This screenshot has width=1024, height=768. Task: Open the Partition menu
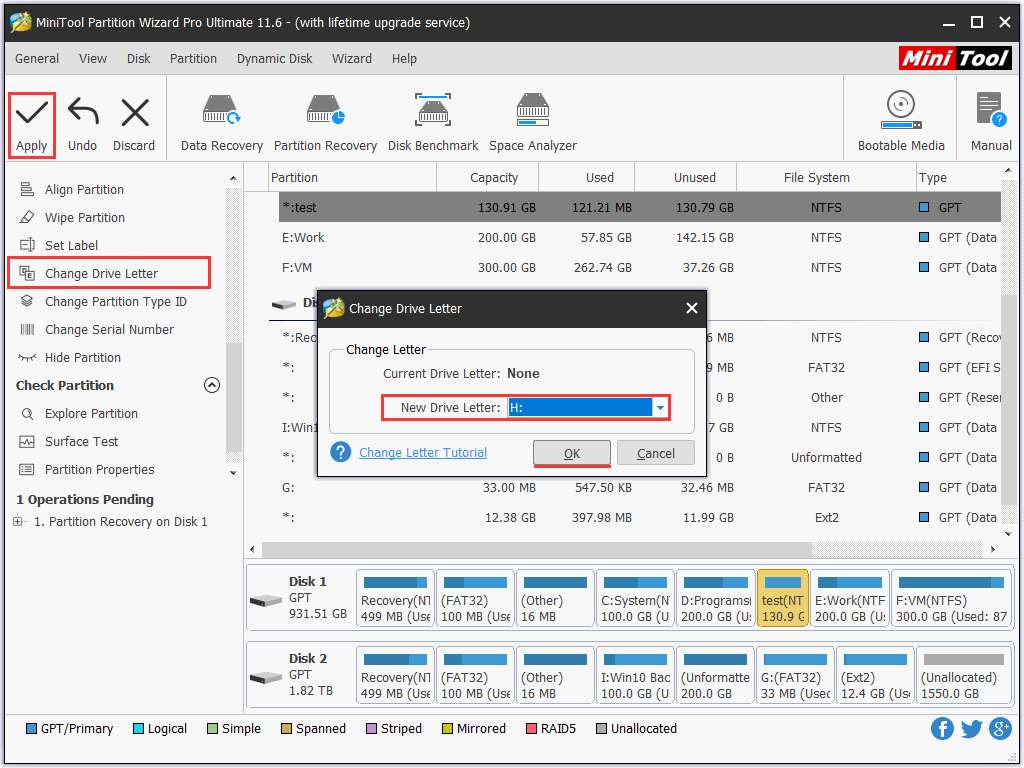coord(193,59)
